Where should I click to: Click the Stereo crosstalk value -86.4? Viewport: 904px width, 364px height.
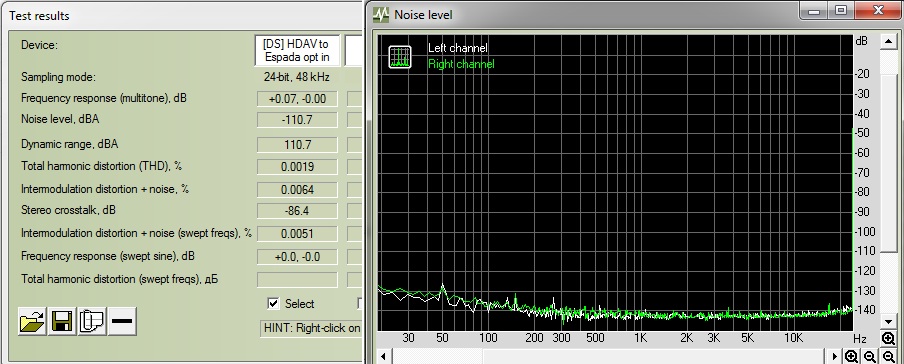coord(297,211)
